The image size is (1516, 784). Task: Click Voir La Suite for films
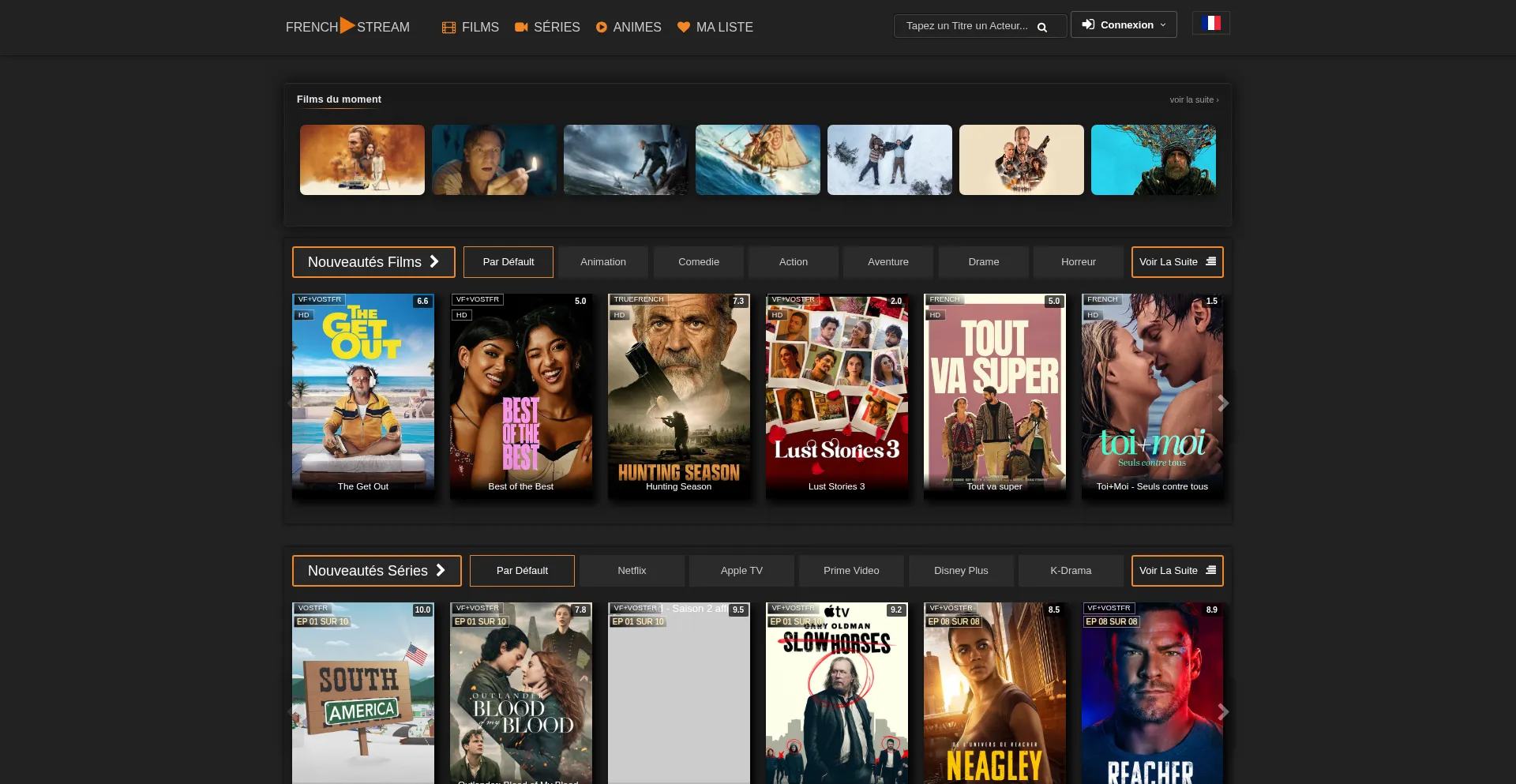(1177, 262)
